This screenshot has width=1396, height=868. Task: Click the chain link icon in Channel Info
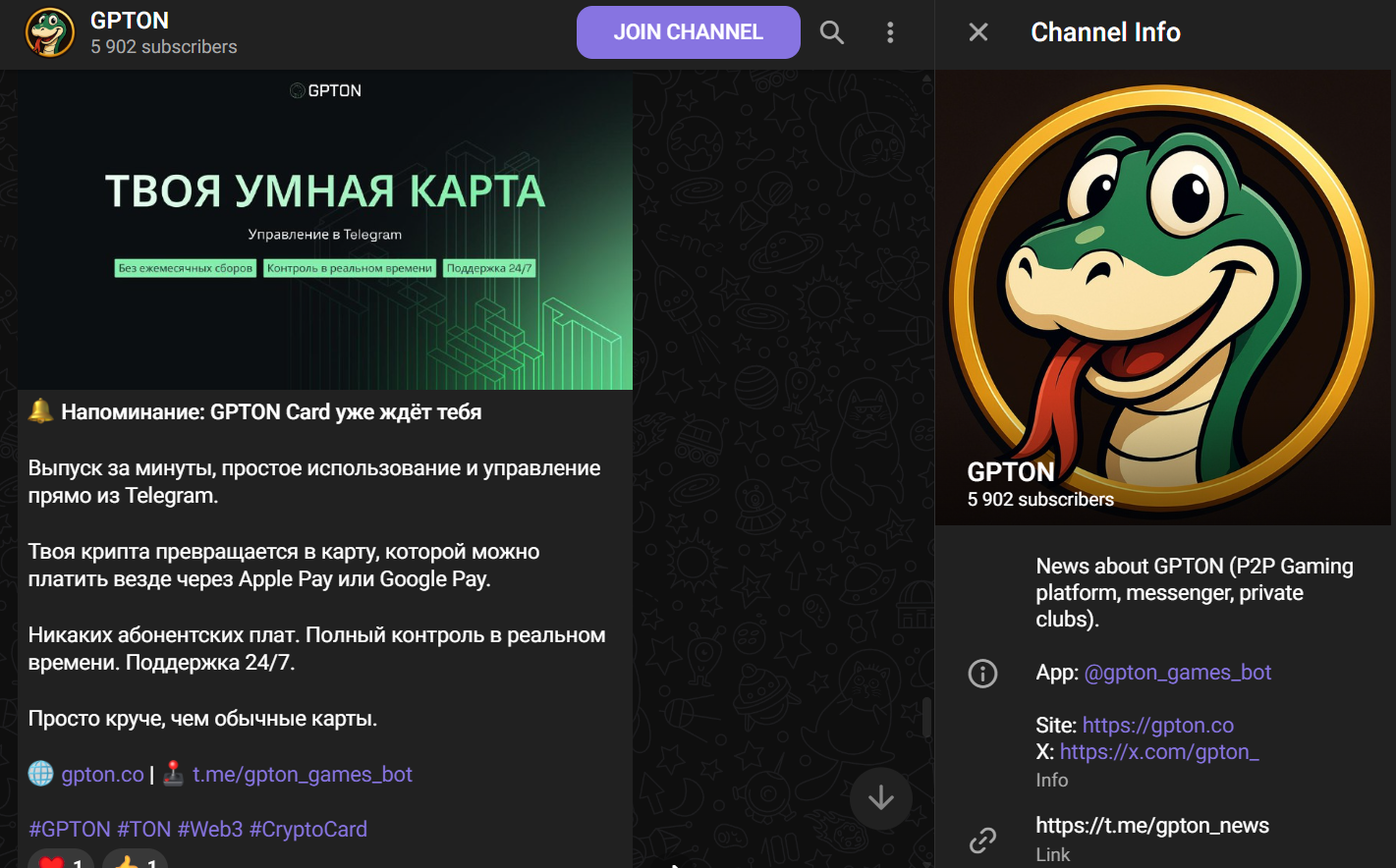click(983, 840)
